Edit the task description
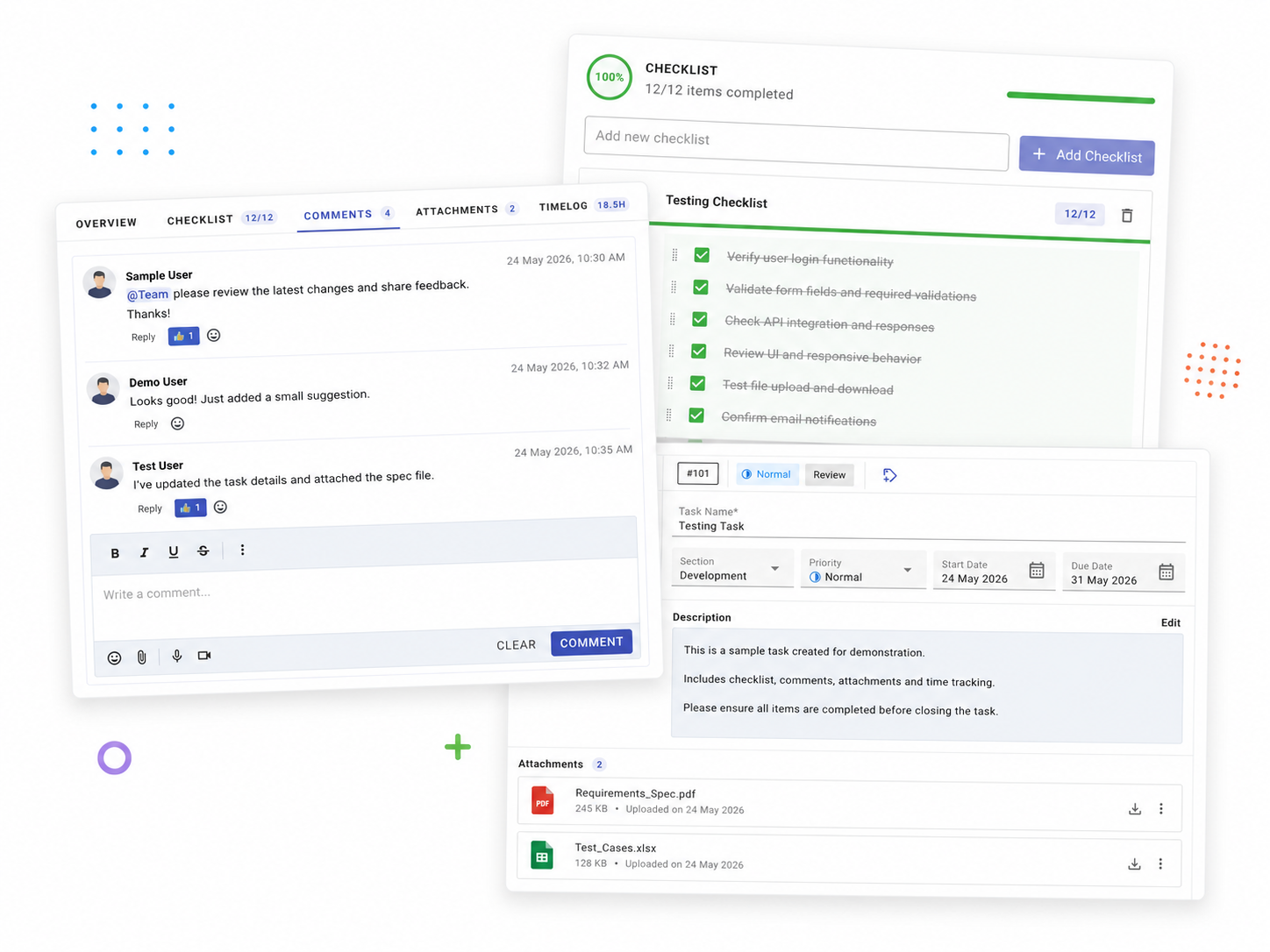 (x=1171, y=622)
